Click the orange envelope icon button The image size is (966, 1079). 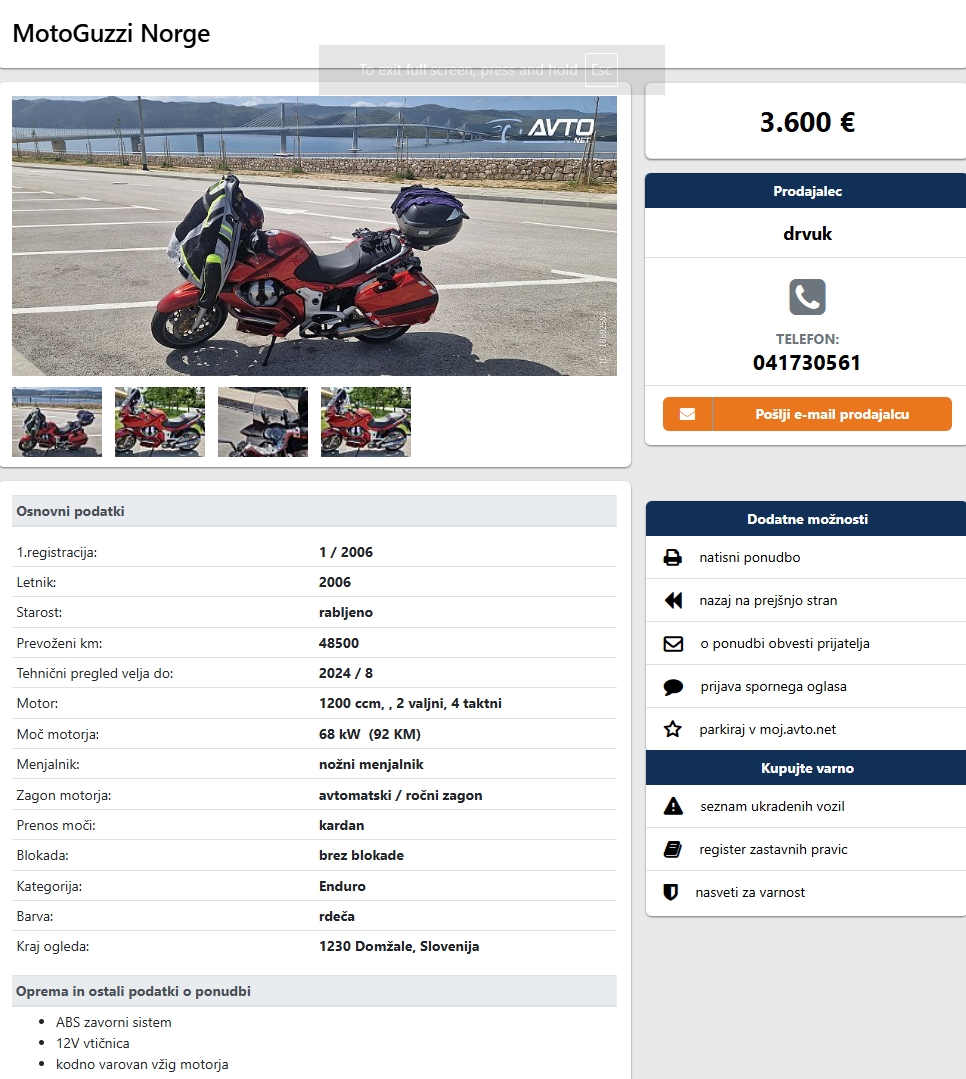[687, 414]
